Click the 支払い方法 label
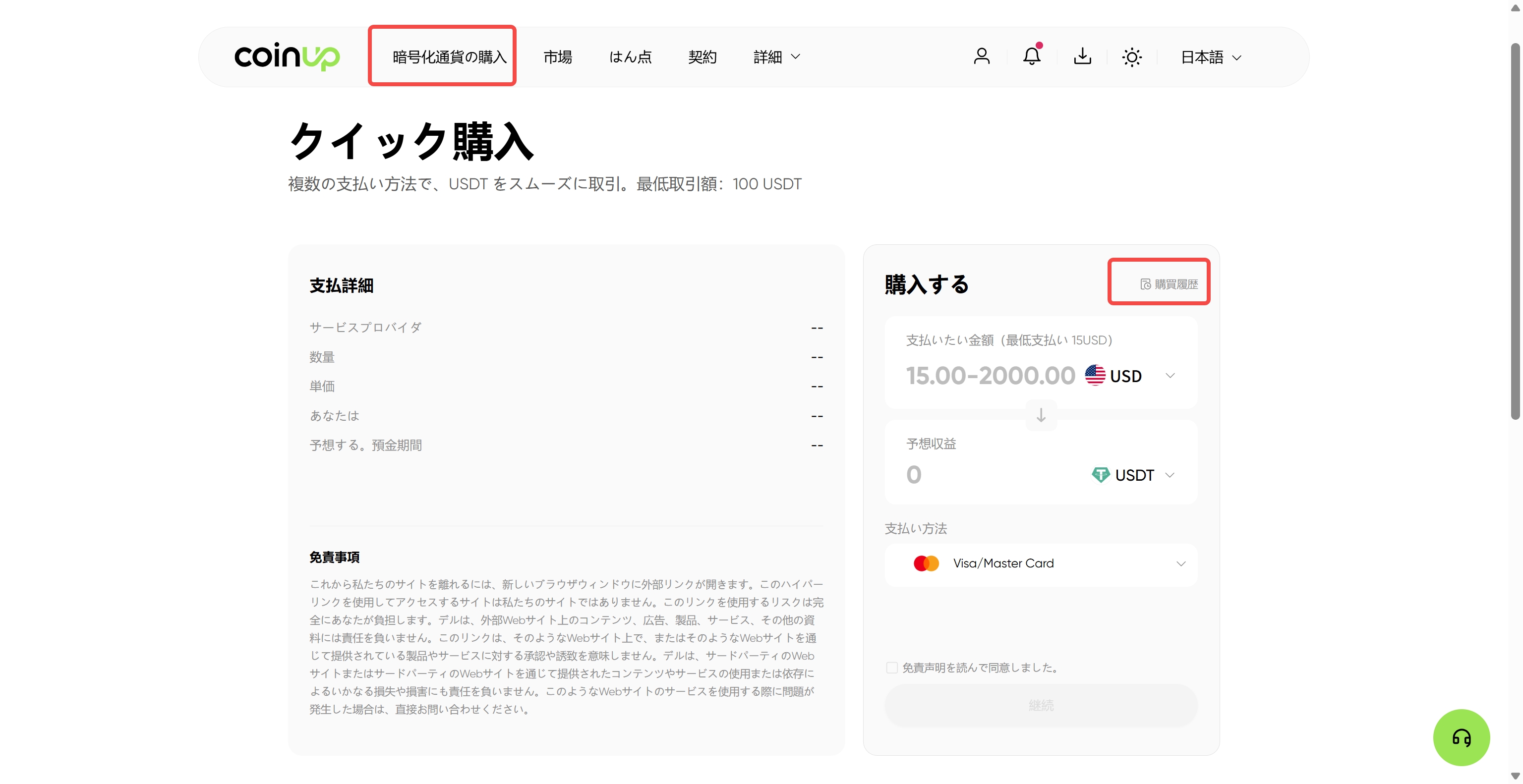This screenshot has height=784, width=1523. click(915, 528)
